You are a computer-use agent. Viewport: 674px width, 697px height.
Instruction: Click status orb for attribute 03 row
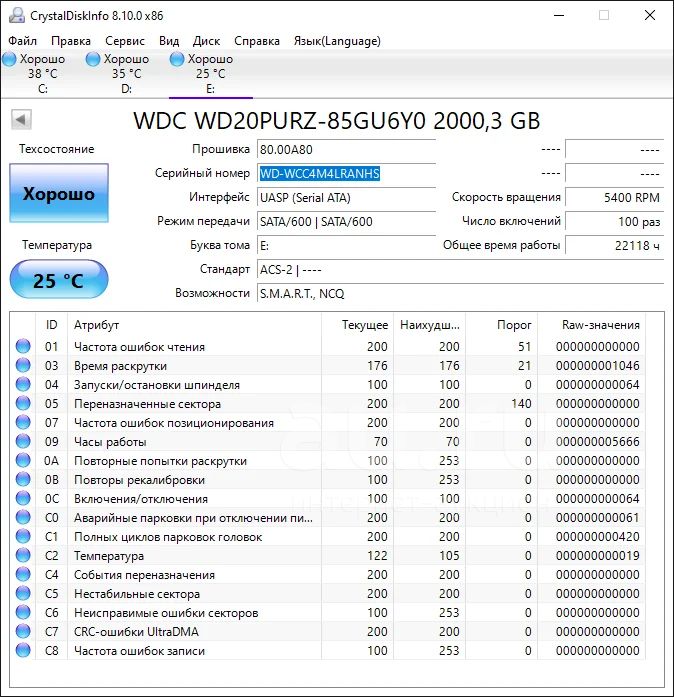click(x=23, y=365)
